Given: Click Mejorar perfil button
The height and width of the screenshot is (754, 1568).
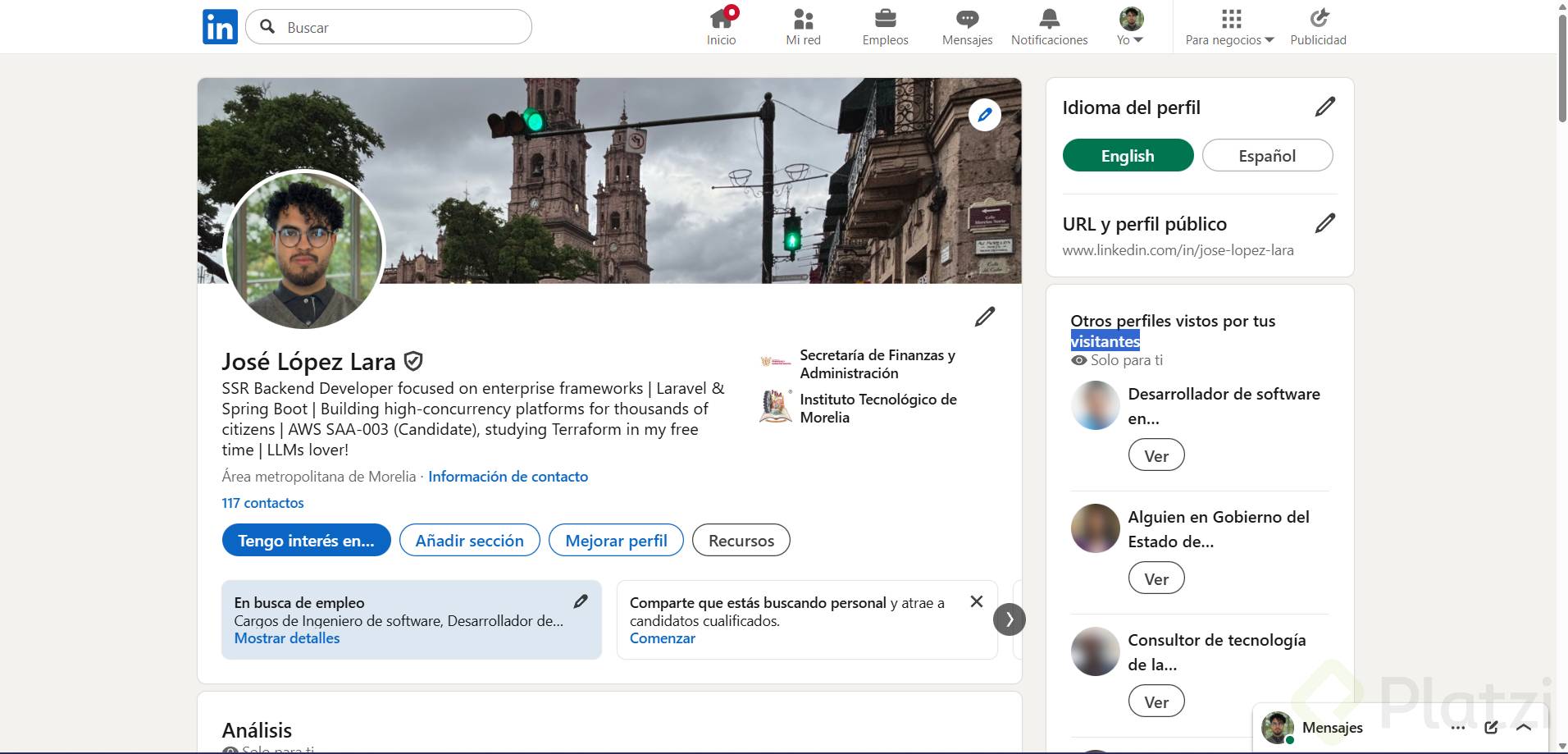Looking at the screenshot, I should [616, 540].
